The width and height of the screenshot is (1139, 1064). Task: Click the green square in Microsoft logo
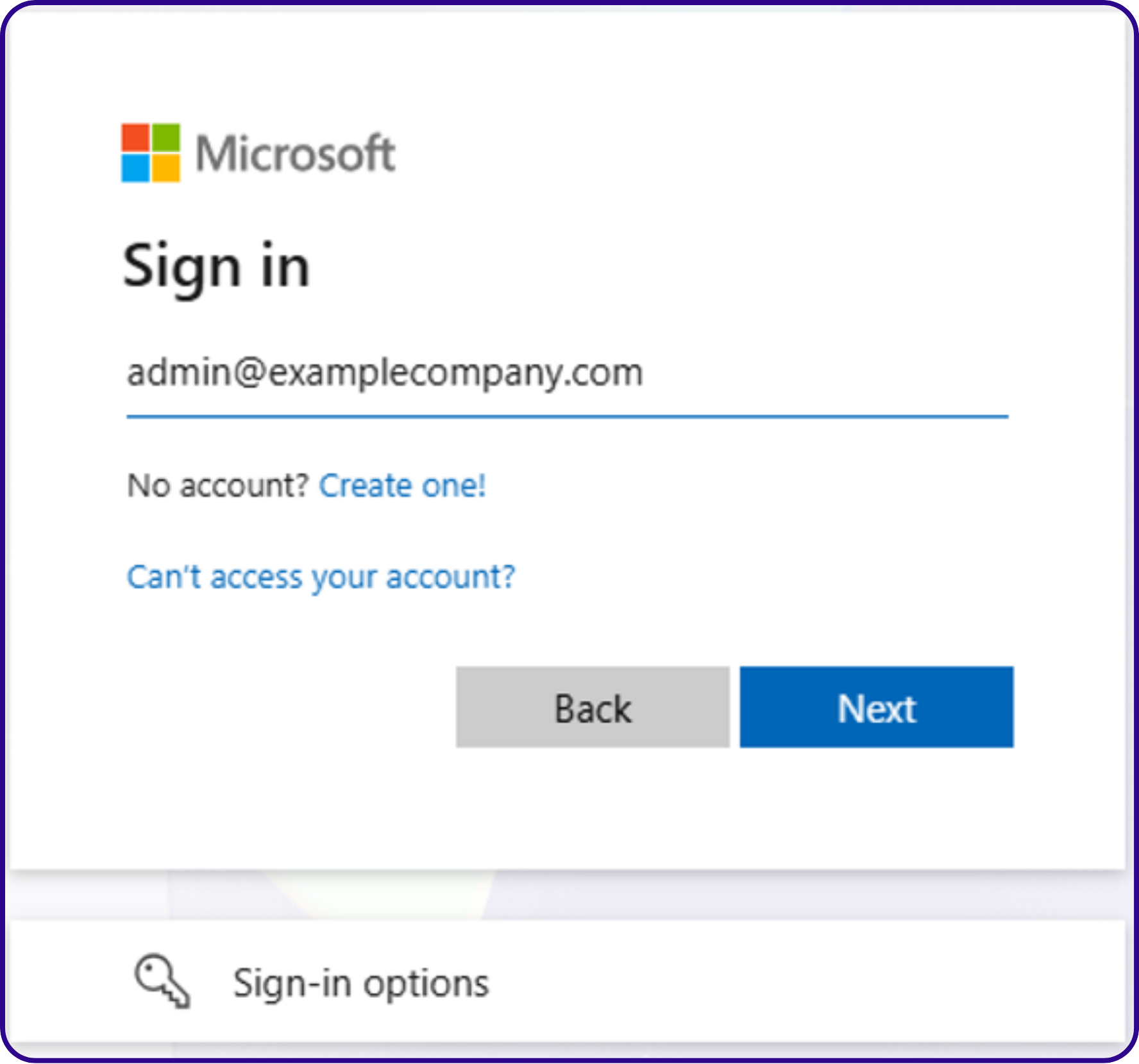[166, 137]
